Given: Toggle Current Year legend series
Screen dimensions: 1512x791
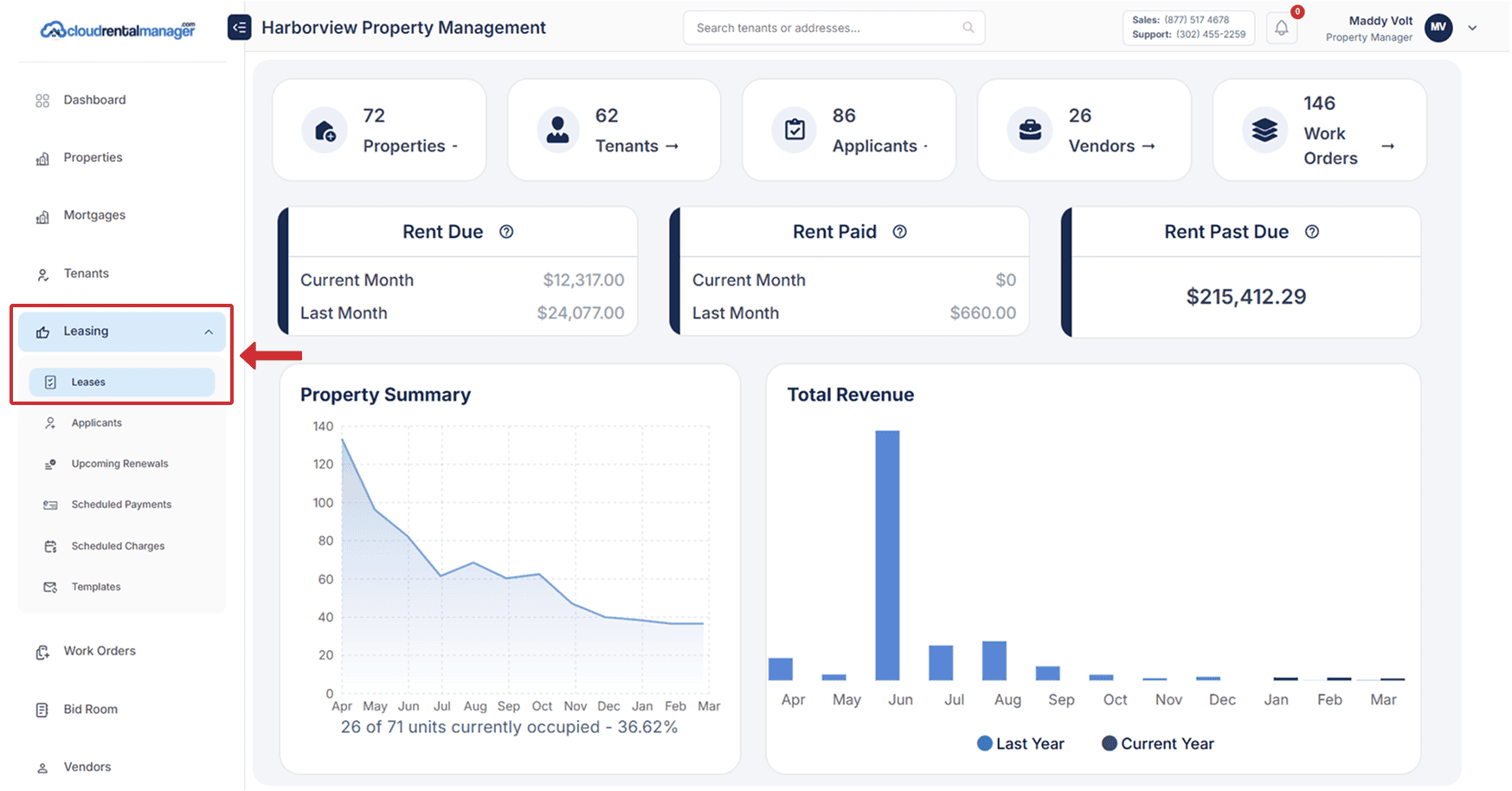Looking at the screenshot, I should point(1157,743).
